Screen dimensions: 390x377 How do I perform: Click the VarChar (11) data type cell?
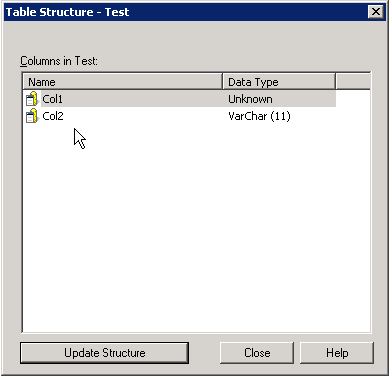259,116
